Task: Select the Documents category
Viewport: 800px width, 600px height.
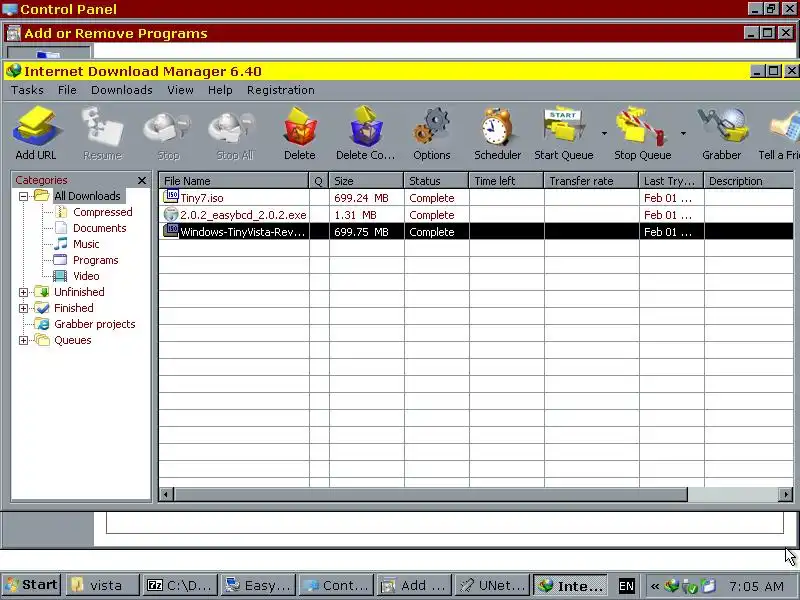Action: pyautogui.click(x=99, y=228)
